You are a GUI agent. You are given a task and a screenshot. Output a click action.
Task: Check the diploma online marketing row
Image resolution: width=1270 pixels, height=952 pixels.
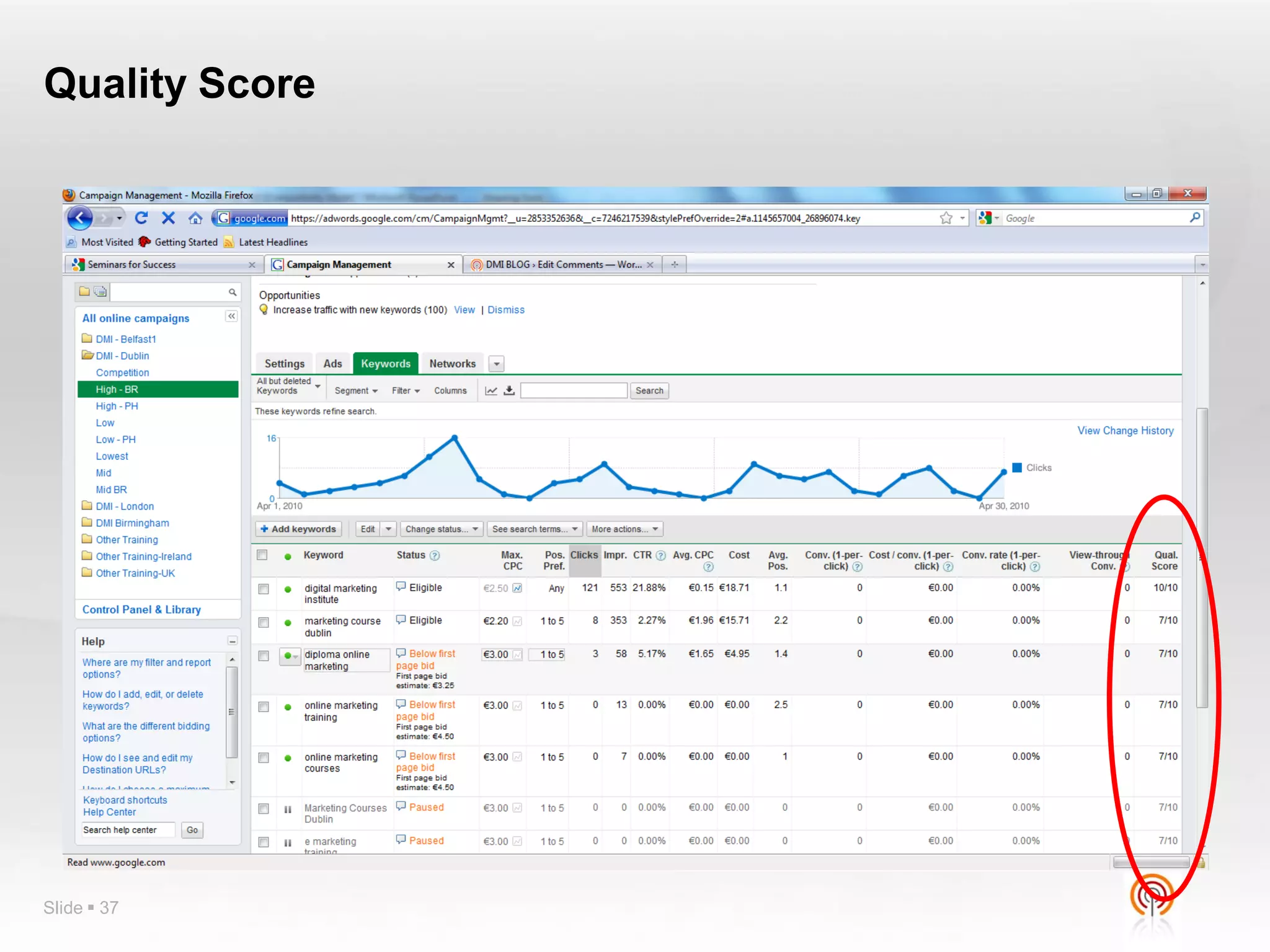click(264, 656)
